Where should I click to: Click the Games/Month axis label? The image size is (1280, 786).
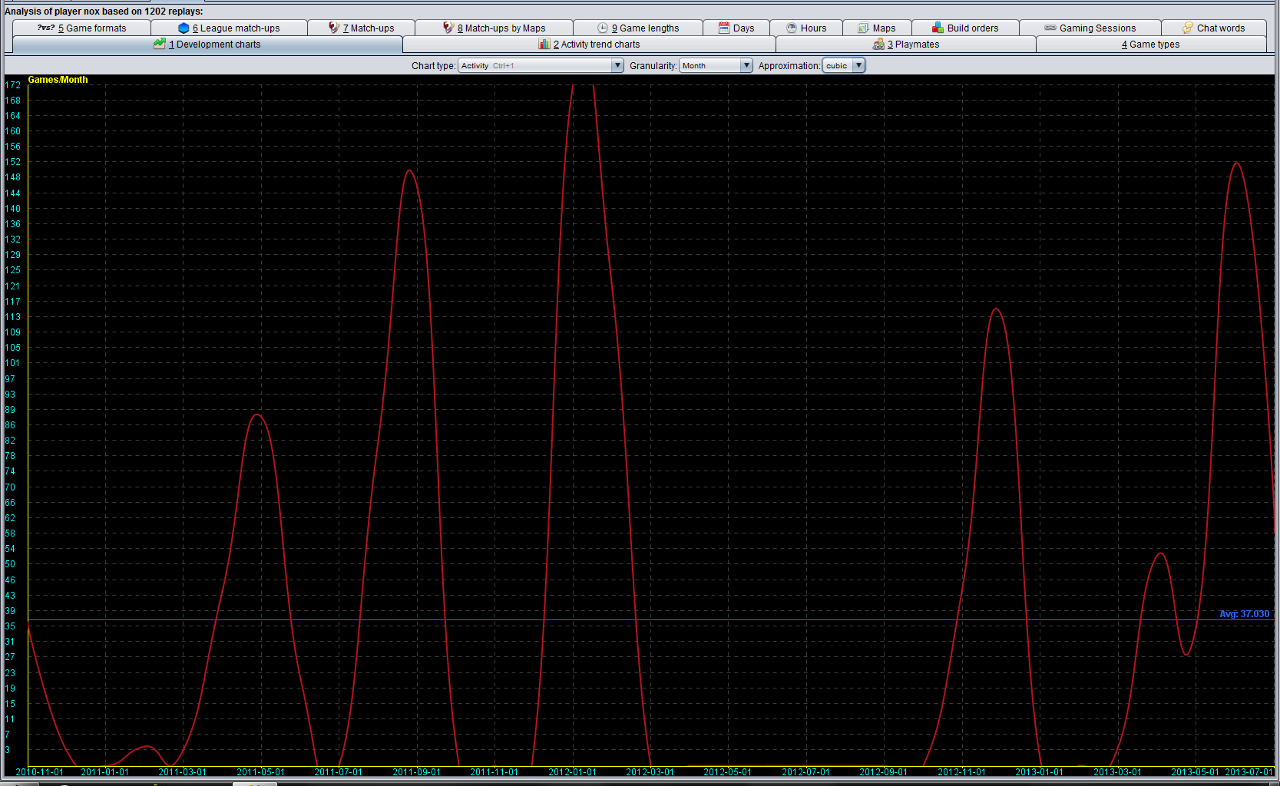(x=58, y=79)
